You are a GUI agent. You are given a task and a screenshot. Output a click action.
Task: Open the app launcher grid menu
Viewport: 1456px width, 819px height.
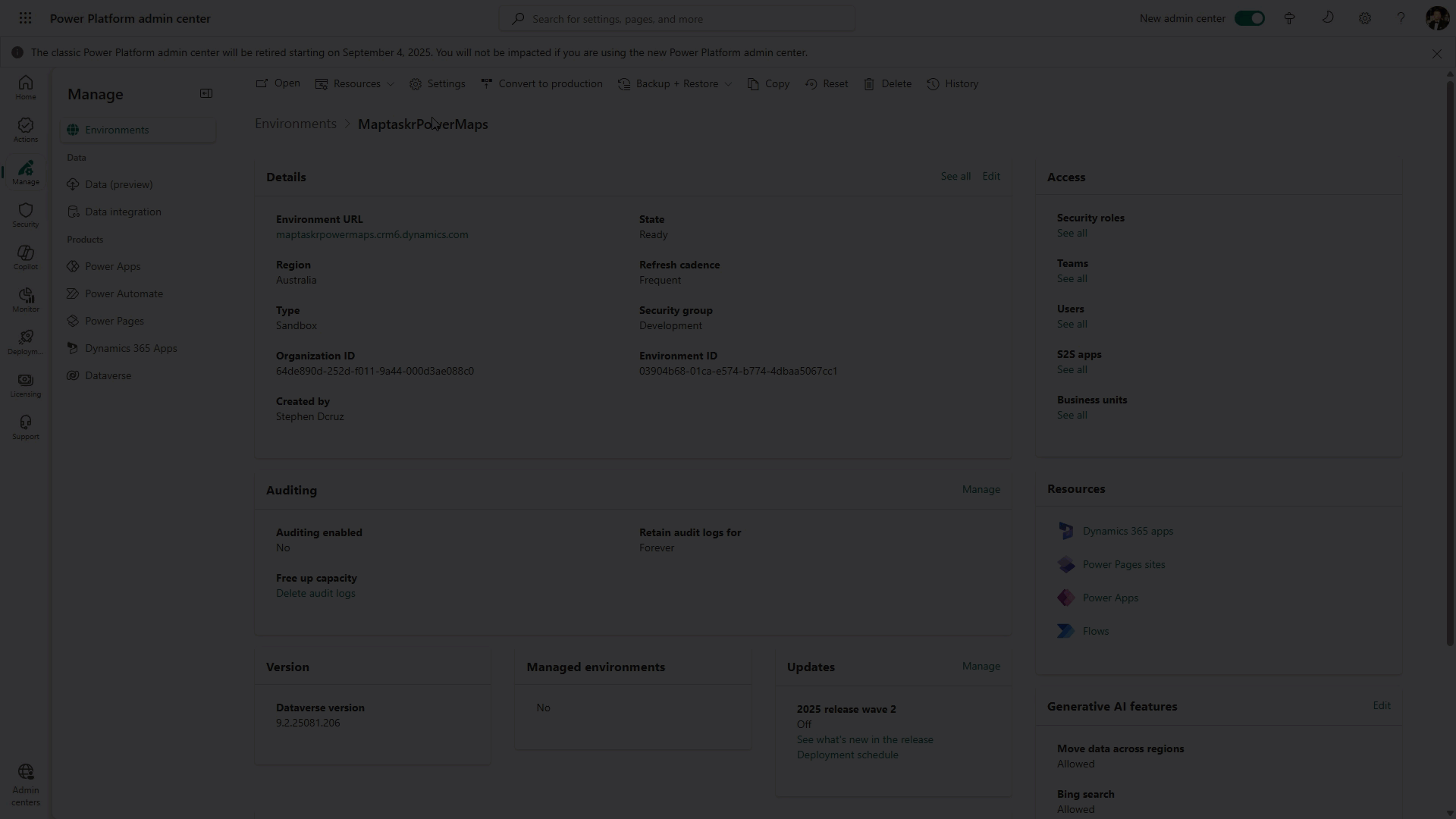(x=25, y=17)
